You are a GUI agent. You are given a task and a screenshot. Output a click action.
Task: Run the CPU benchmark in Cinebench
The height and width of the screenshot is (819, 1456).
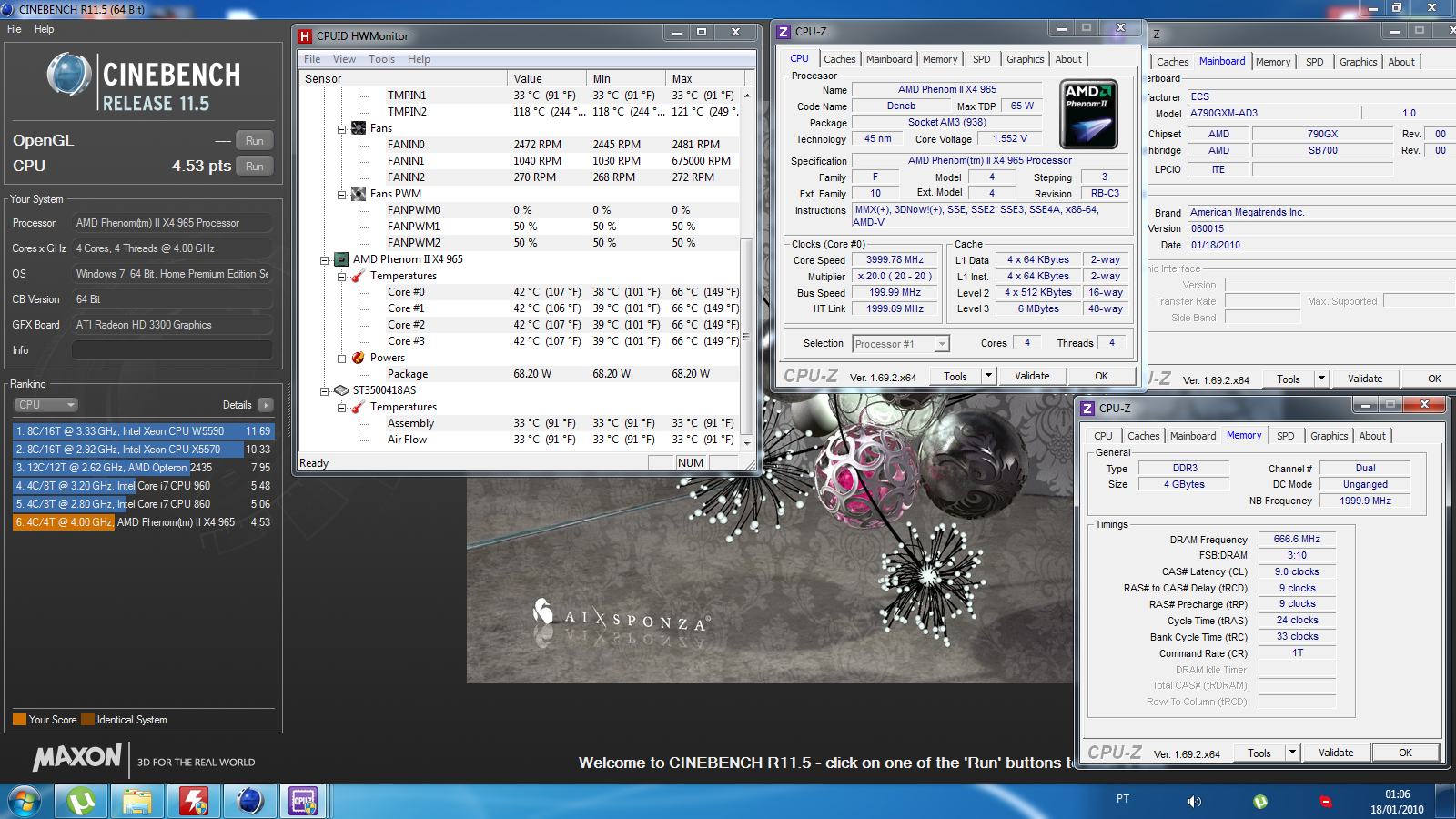(x=255, y=167)
